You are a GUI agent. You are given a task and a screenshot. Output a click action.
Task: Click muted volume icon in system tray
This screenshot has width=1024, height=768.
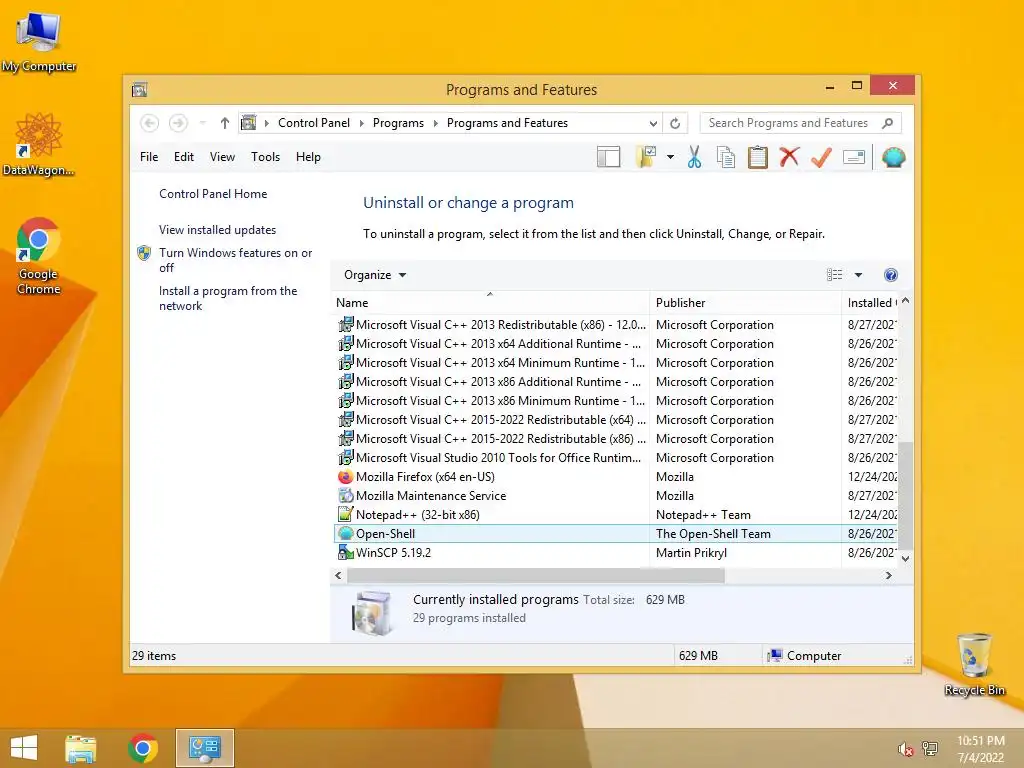[905, 749]
